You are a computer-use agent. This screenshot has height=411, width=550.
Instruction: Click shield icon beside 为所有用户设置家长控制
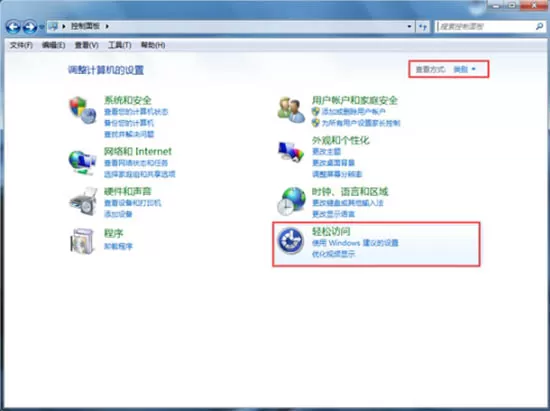pyautogui.click(x=316, y=123)
